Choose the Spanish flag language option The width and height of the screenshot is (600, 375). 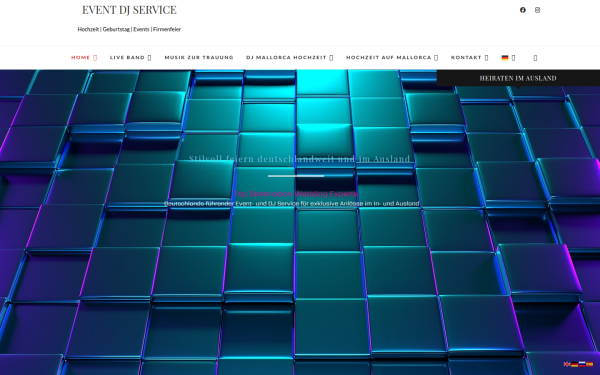589,364
